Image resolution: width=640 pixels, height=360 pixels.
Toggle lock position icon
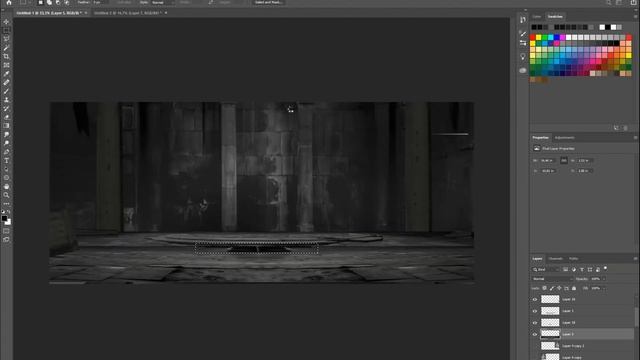pos(559,288)
